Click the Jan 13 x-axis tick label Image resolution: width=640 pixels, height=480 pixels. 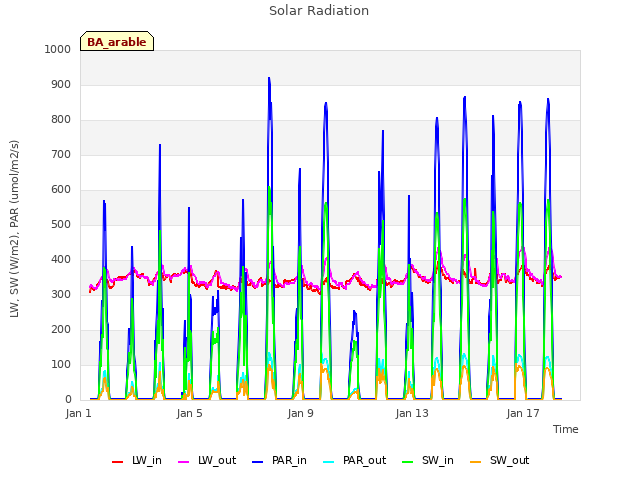click(x=412, y=413)
